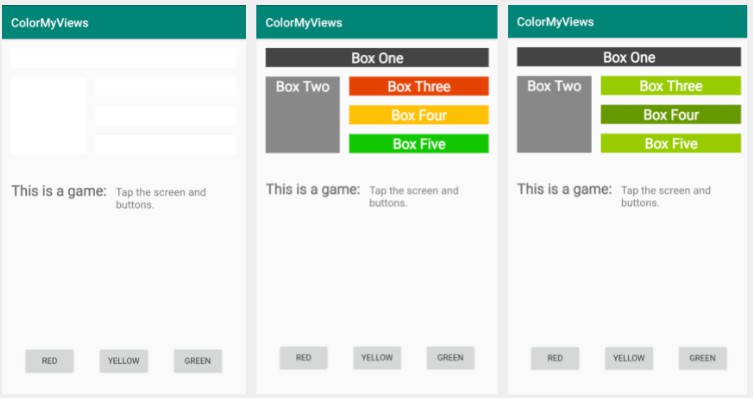Tap the lime green Box Five
This screenshot has height=398, width=753.
coord(671,144)
